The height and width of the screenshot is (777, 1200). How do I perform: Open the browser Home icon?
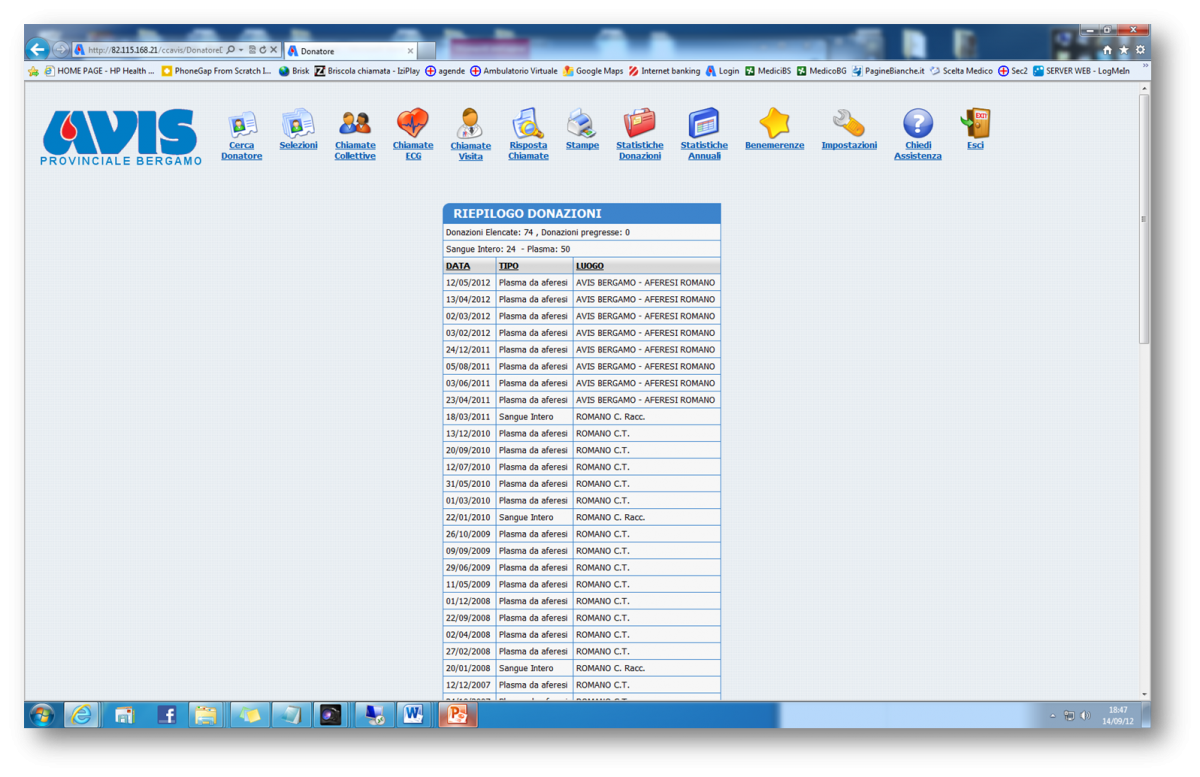[x=1107, y=50]
